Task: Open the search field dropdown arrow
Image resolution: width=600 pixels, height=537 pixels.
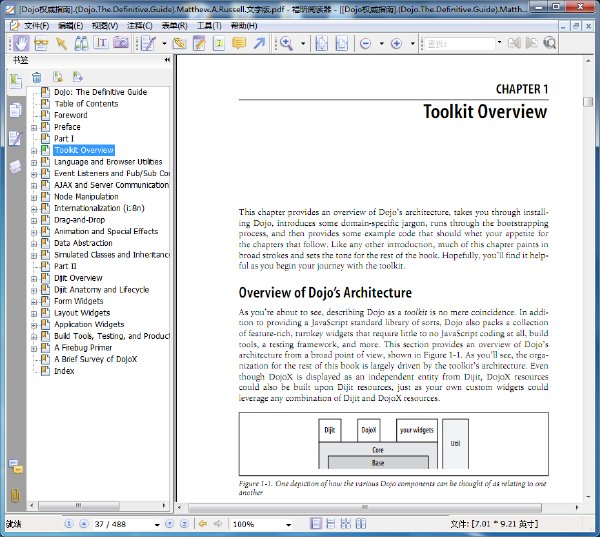Action: 499,42
